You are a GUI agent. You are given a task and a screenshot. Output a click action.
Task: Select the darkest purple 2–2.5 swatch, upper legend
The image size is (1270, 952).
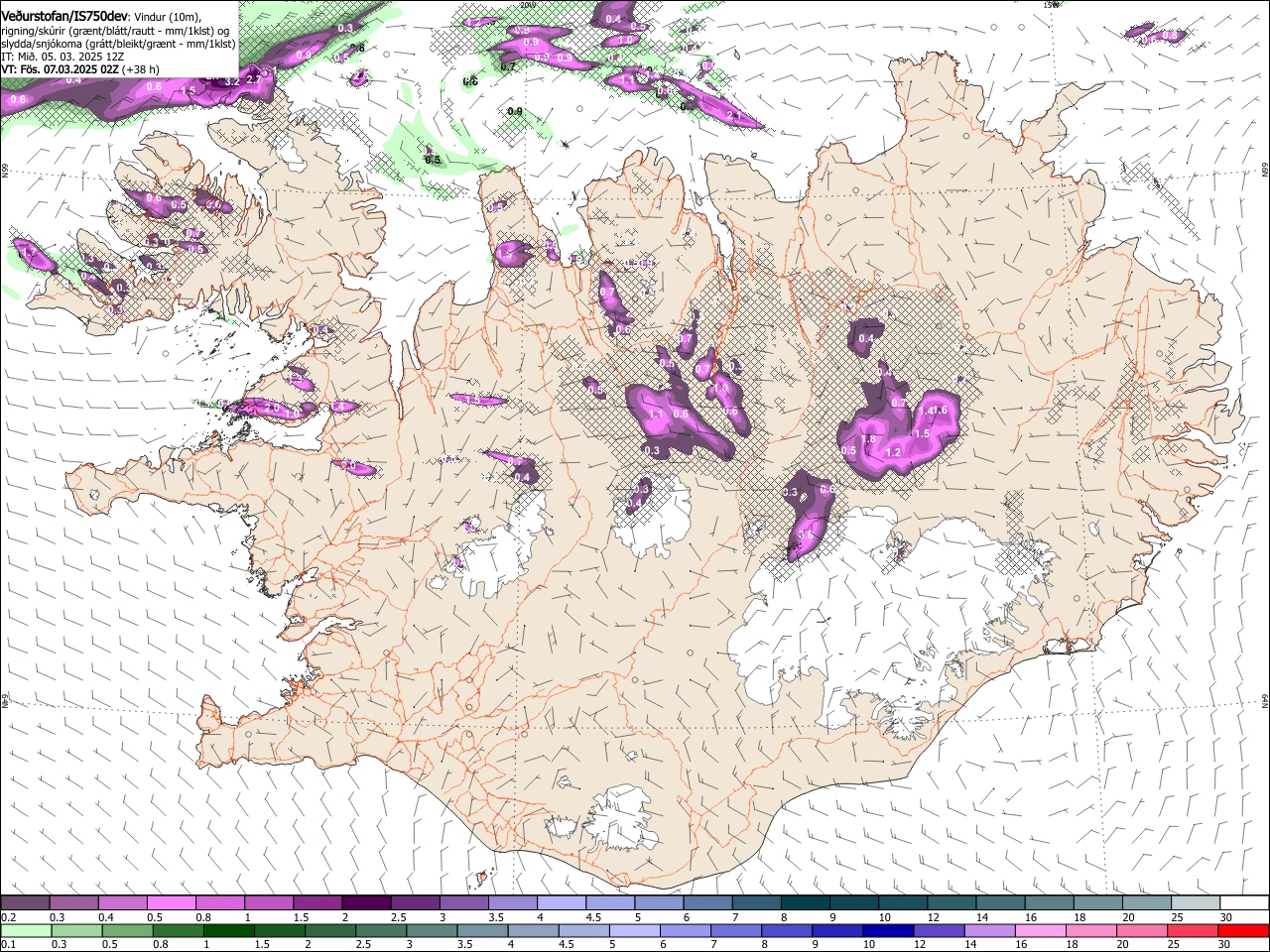365,902
